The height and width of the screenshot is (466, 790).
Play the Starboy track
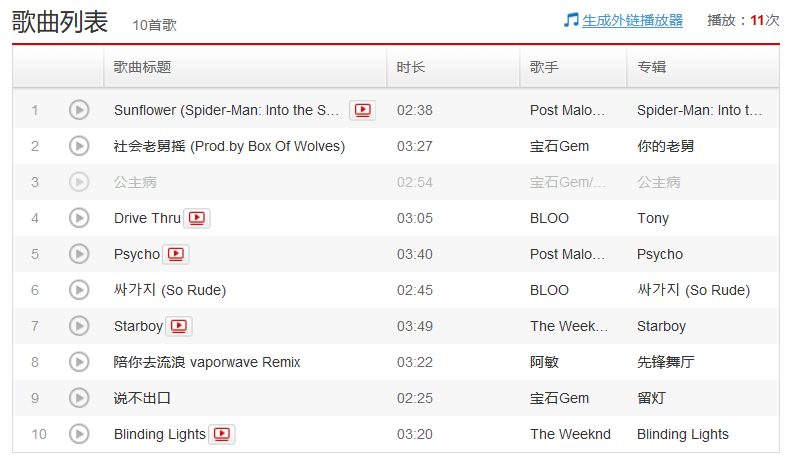coord(79,326)
